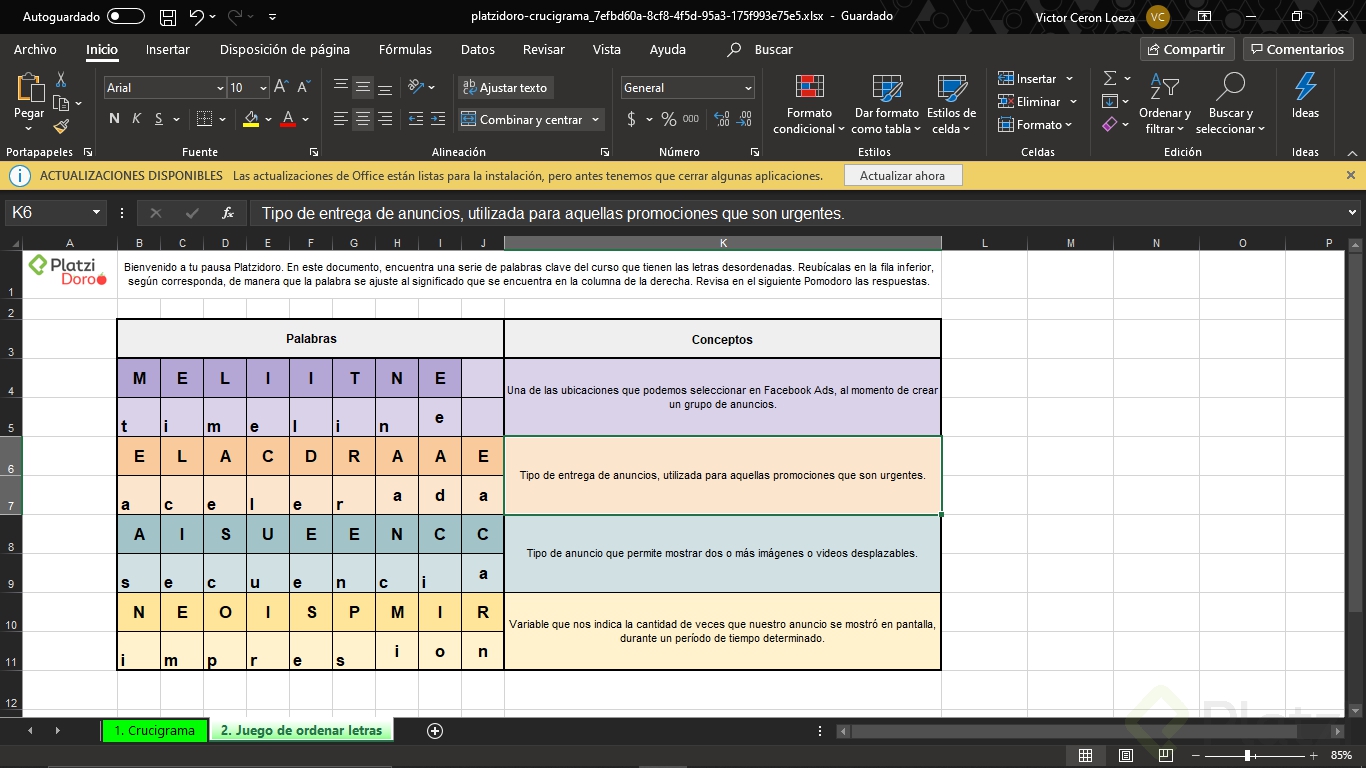Screen dimensions: 1366x768
Task: Click the insert function fx icon
Action: coord(228,213)
